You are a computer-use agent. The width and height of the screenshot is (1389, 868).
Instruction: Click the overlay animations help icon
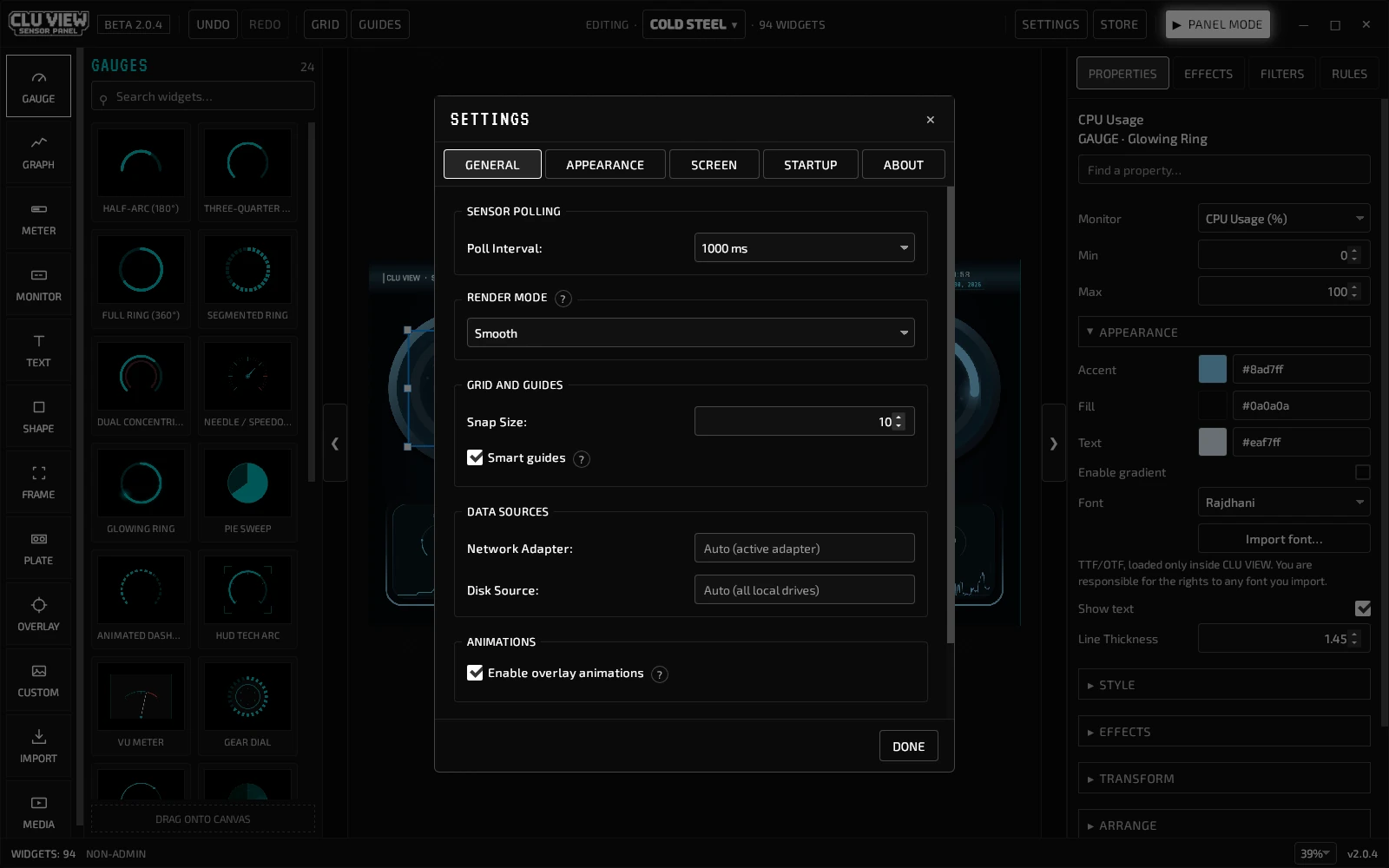[660, 674]
